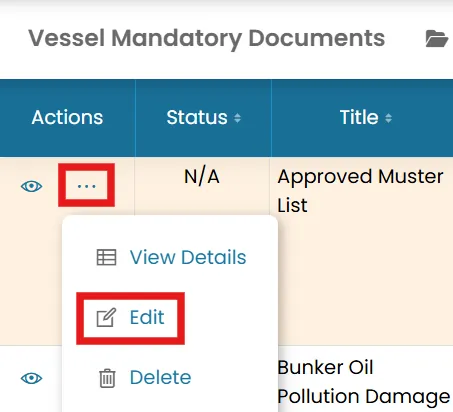The width and height of the screenshot is (453, 412).
Task: Click the Bunker Oil Pollution Damage title text
Action: [364, 382]
